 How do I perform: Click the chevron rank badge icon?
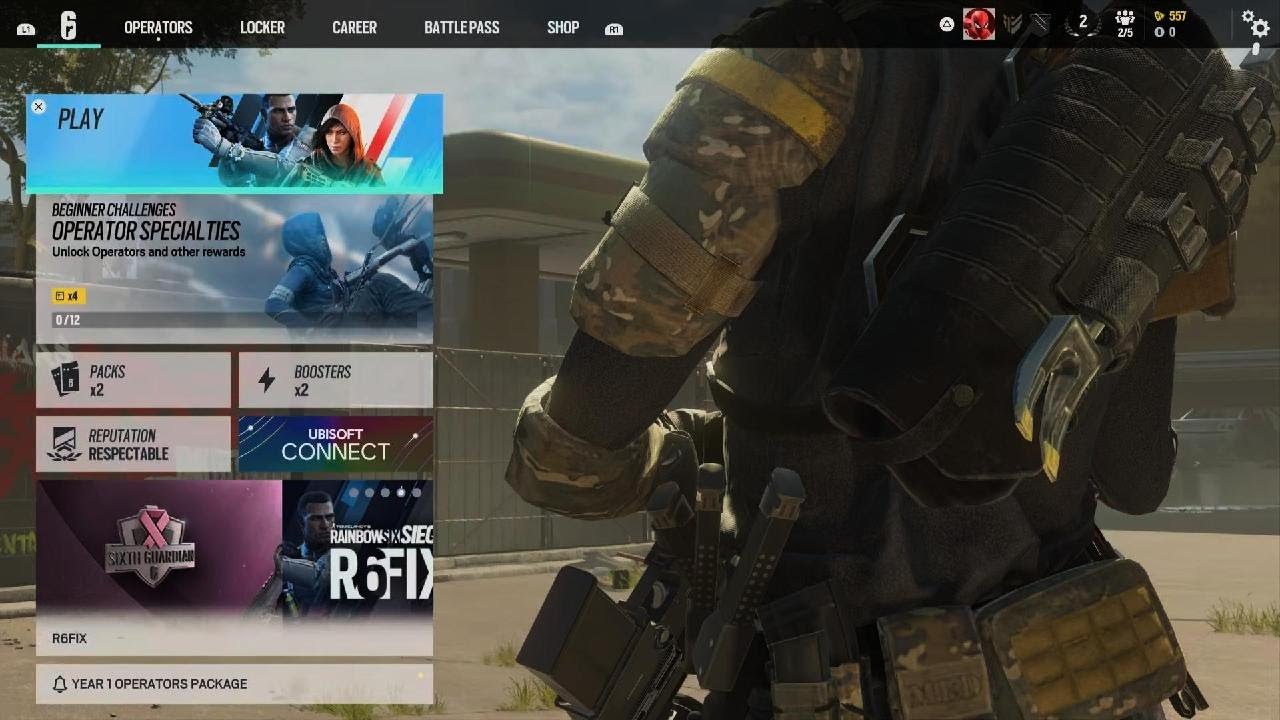[1014, 25]
